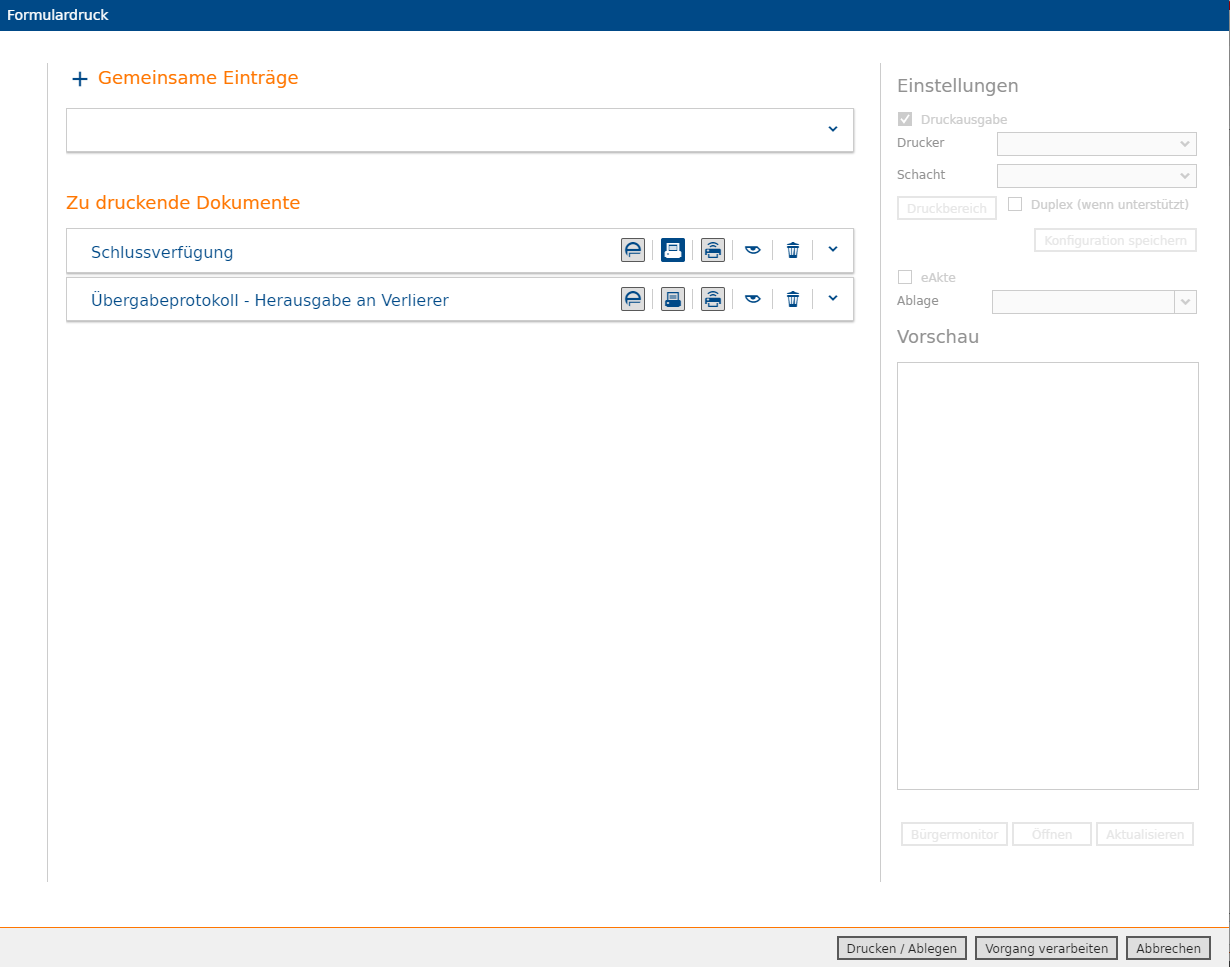Screen dimensions: 1230x967
Task: Click the Öffnen button
Action: click(x=1052, y=834)
